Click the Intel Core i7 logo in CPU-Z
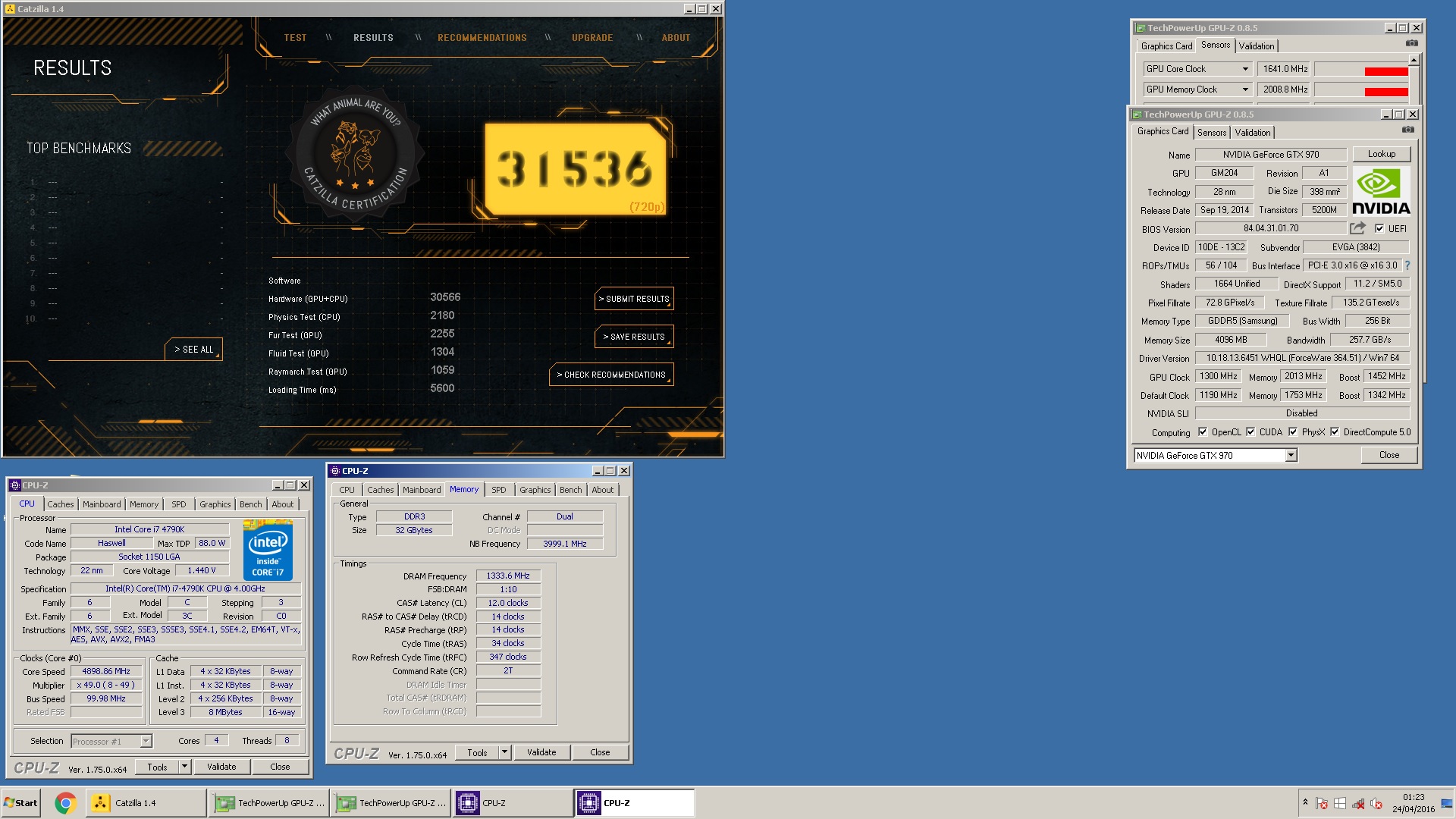The image size is (1456, 819). click(x=268, y=551)
